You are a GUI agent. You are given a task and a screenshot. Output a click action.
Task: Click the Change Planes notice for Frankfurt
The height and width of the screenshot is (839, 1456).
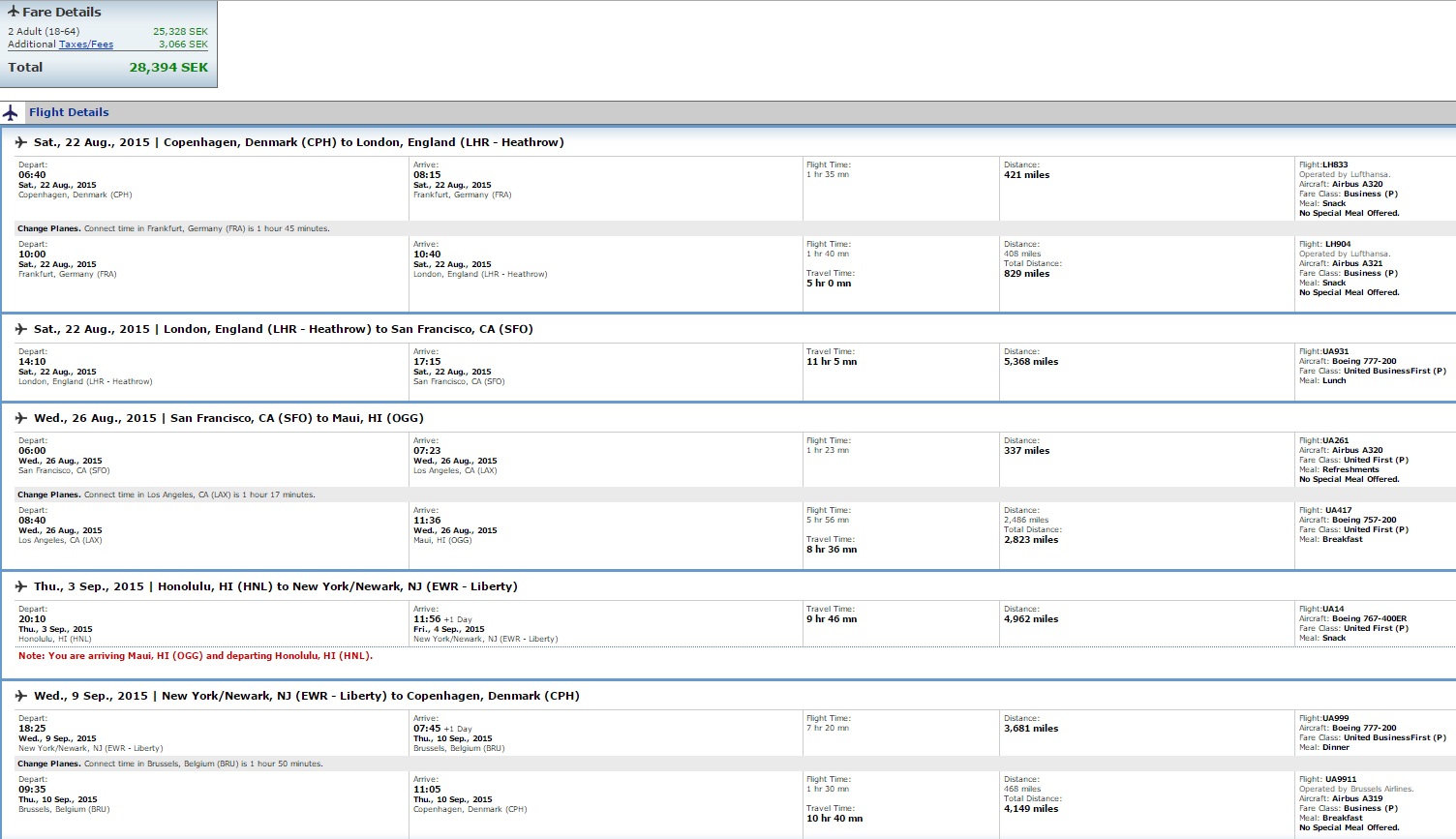click(x=173, y=228)
